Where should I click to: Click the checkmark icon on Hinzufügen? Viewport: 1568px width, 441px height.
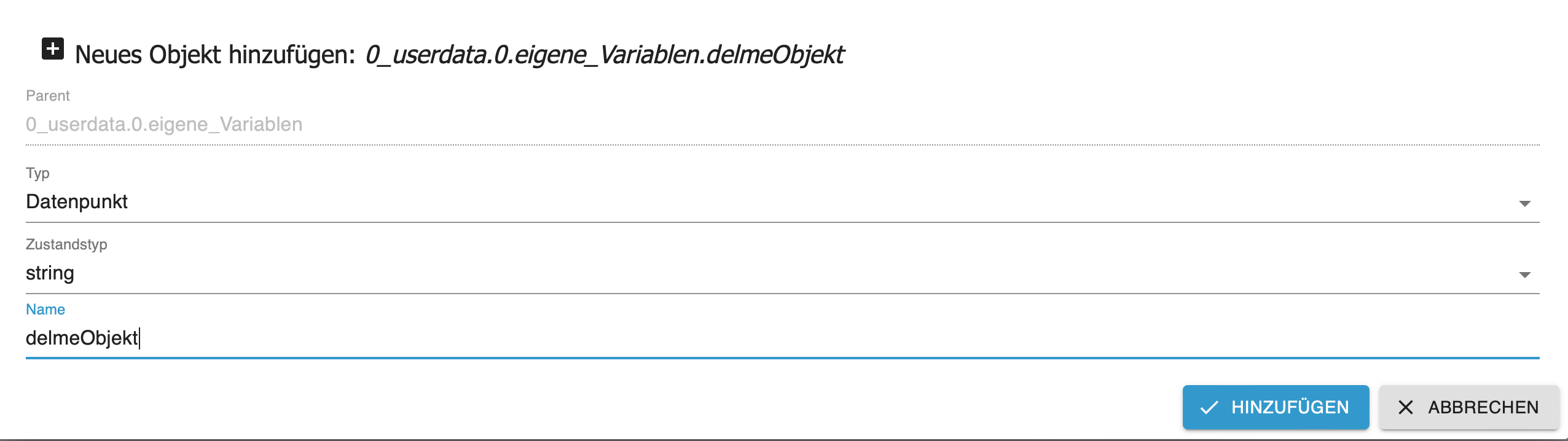click(x=1209, y=407)
